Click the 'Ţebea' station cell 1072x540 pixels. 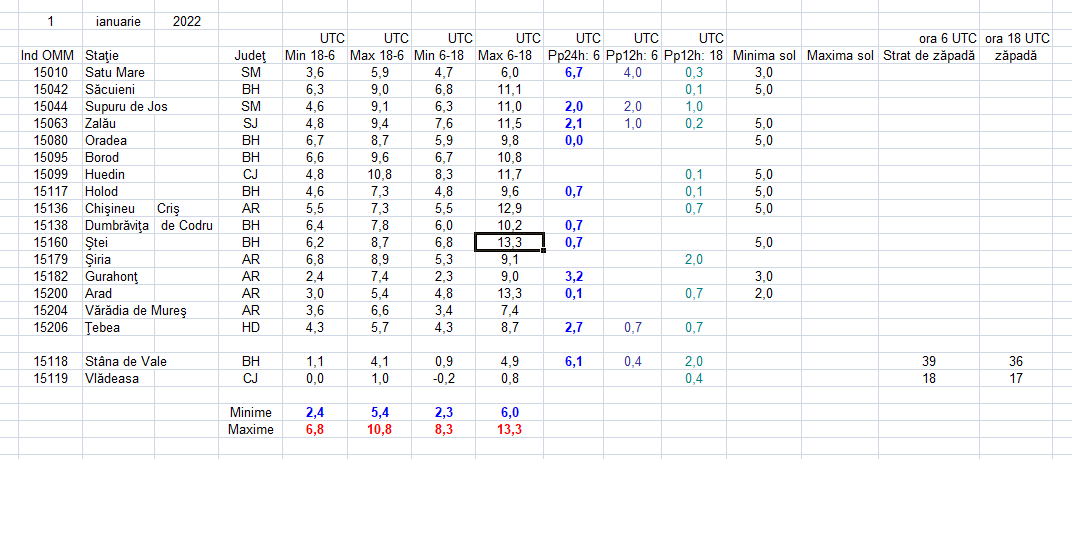(118, 327)
